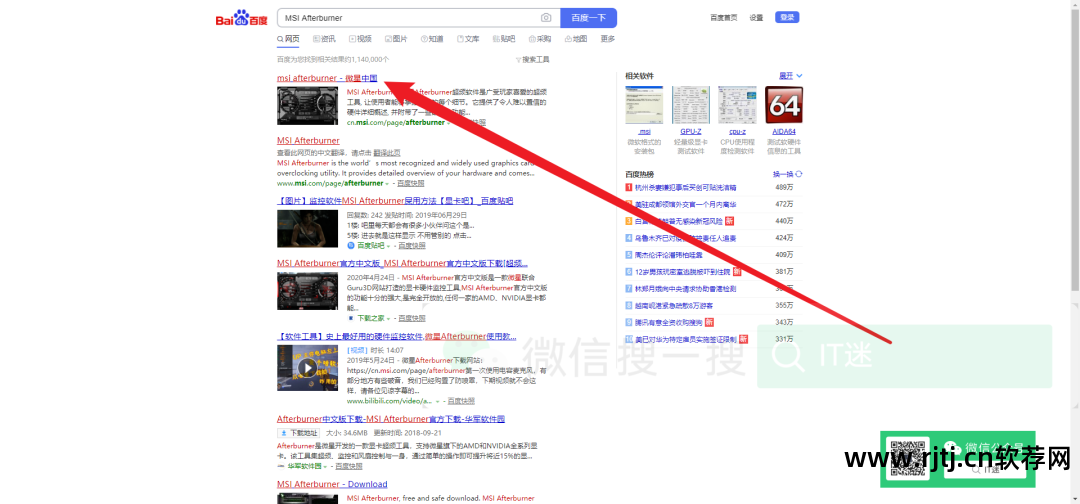This screenshot has height=504, width=1080.
Task: Switch to the 文库 tab
Action: 468,39
